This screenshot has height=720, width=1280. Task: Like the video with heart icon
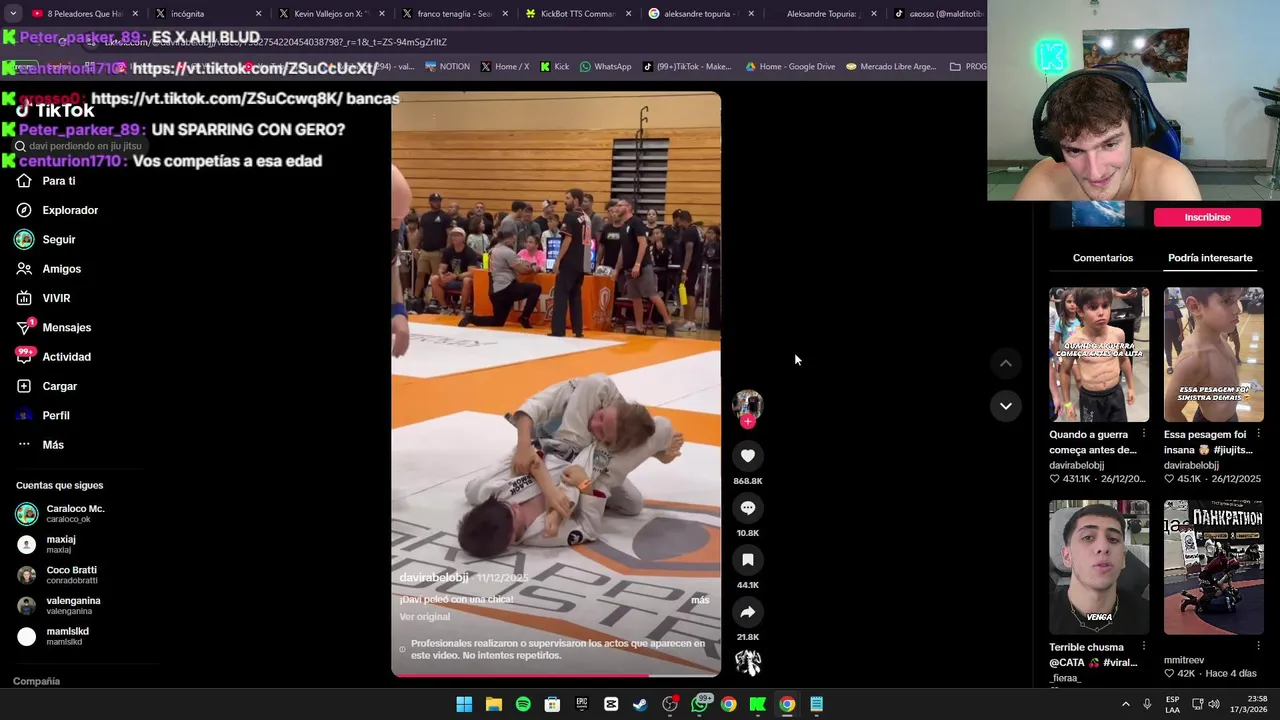point(747,456)
